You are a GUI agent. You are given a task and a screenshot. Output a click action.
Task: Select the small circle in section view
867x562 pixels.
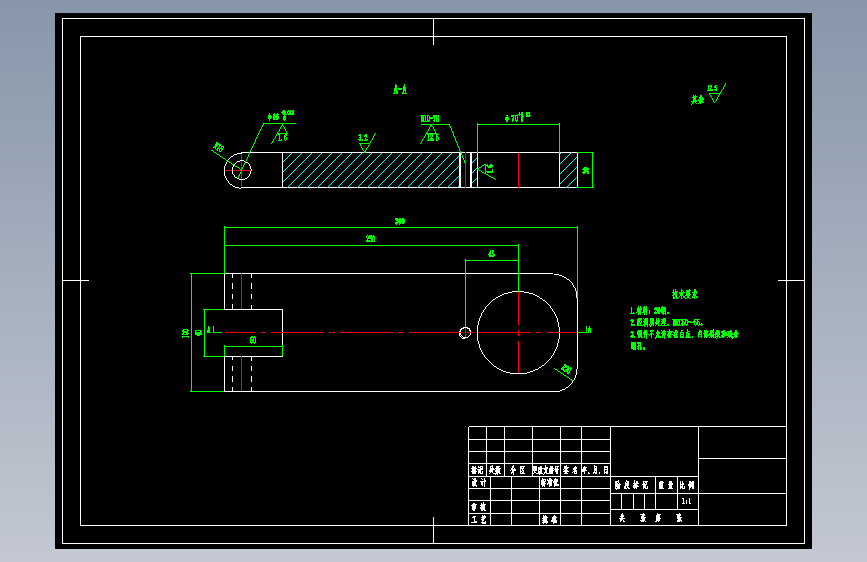click(241, 170)
